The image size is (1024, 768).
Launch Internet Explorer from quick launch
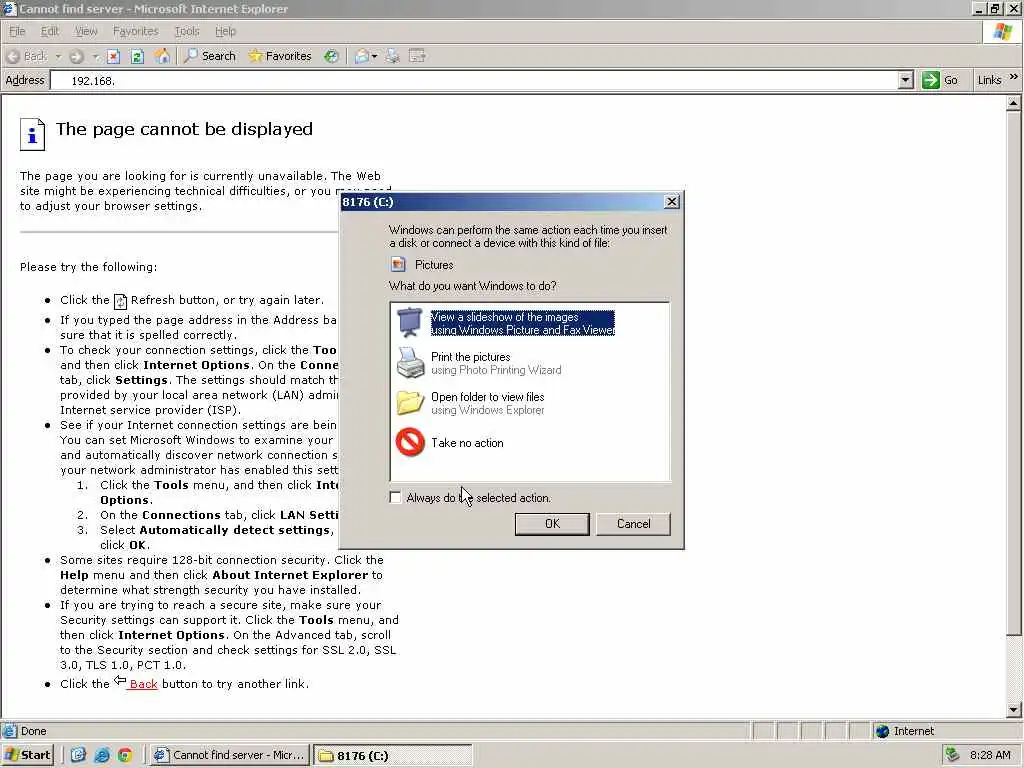102,756
